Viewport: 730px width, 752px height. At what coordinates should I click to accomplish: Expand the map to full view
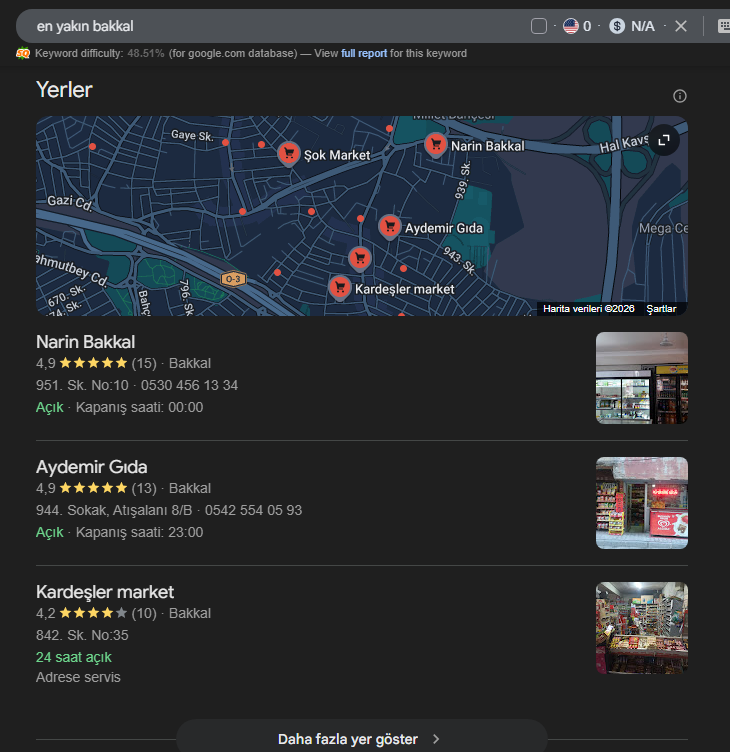(664, 140)
